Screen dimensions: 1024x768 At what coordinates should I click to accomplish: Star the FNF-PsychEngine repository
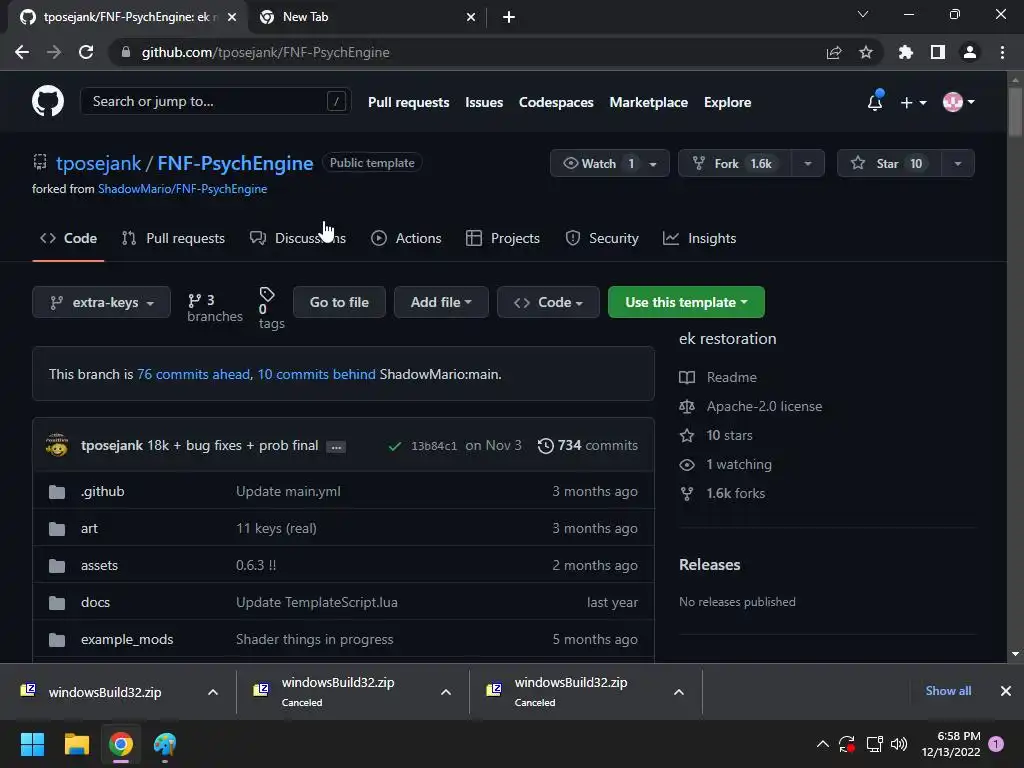pos(889,163)
